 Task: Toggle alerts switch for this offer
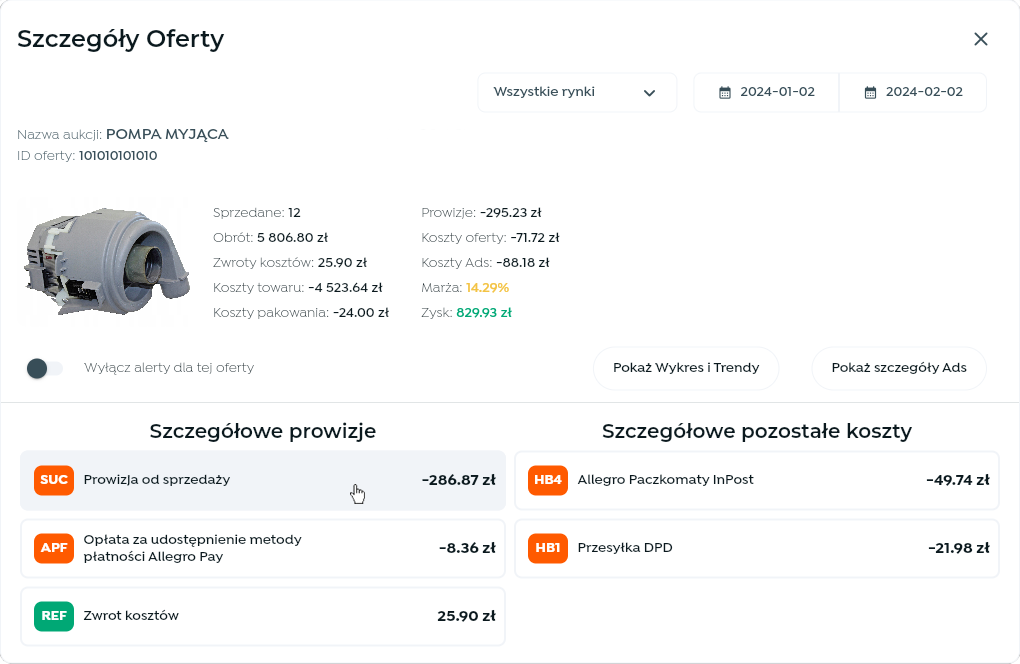point(45,368)
